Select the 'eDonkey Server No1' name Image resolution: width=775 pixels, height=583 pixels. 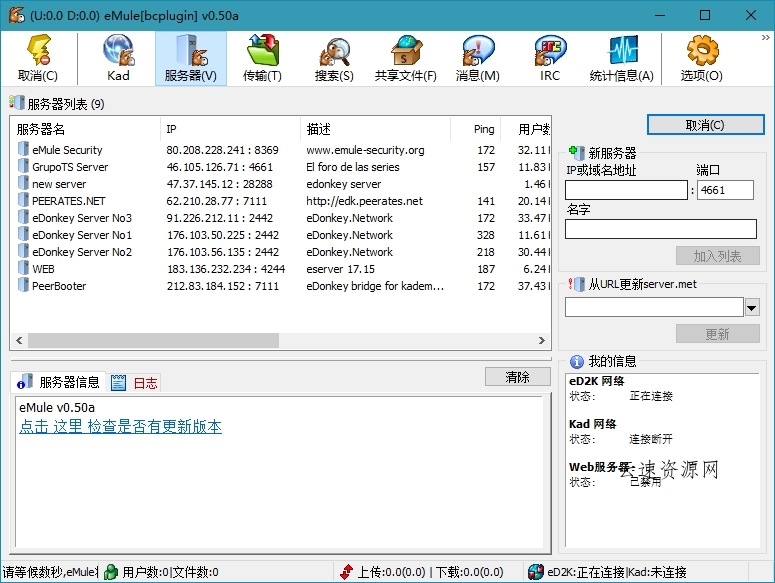coord(82,235)
